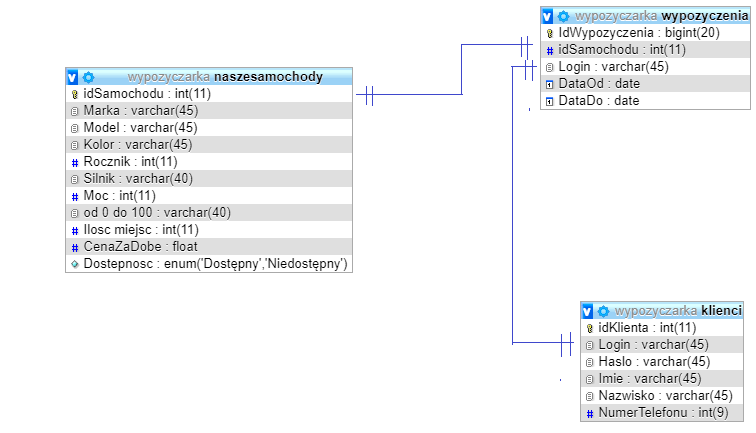Open the gear options of klienci table
Viewport: 756px width, 433px height.
[x=603, y=311]
